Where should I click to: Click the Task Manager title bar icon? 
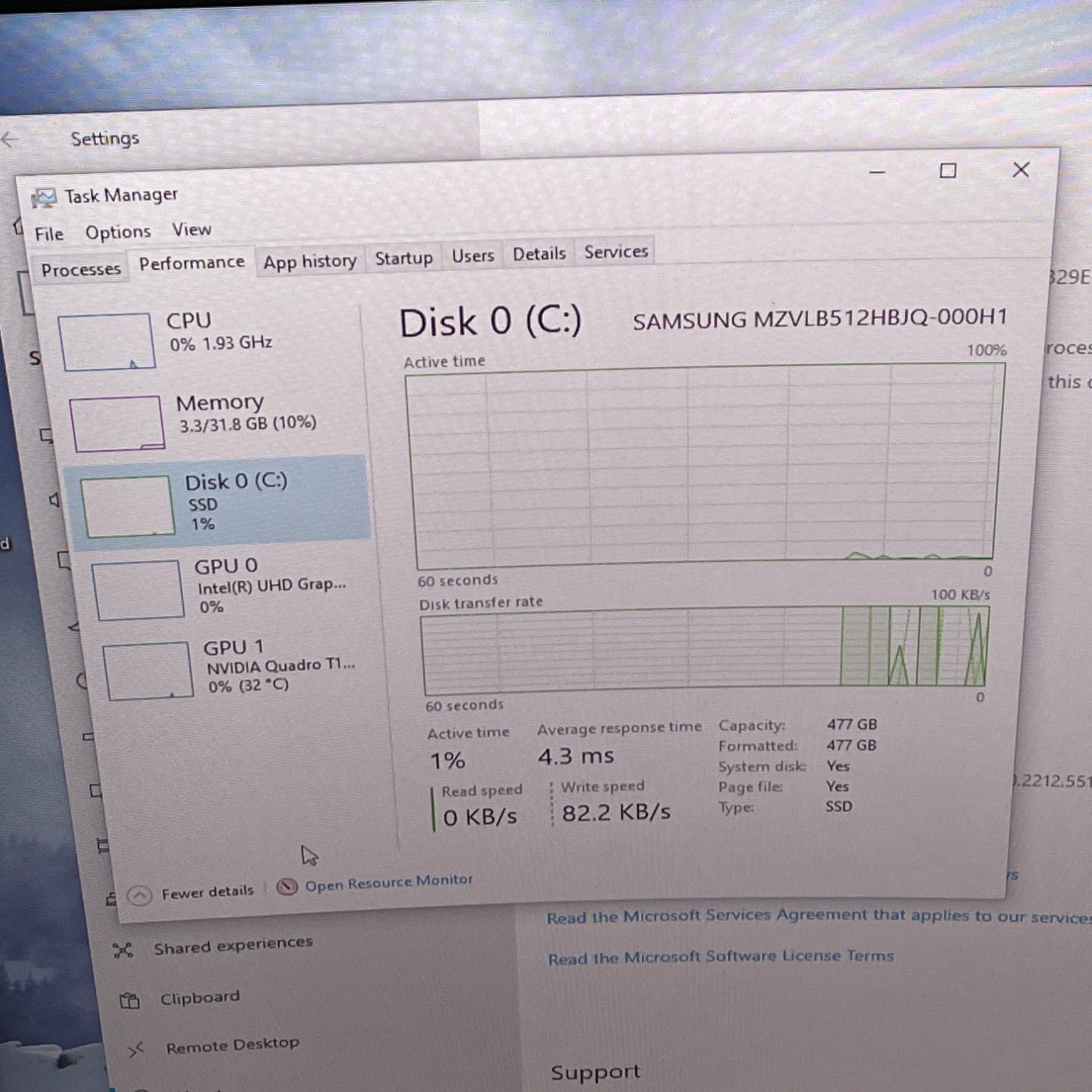click(43, 197)
